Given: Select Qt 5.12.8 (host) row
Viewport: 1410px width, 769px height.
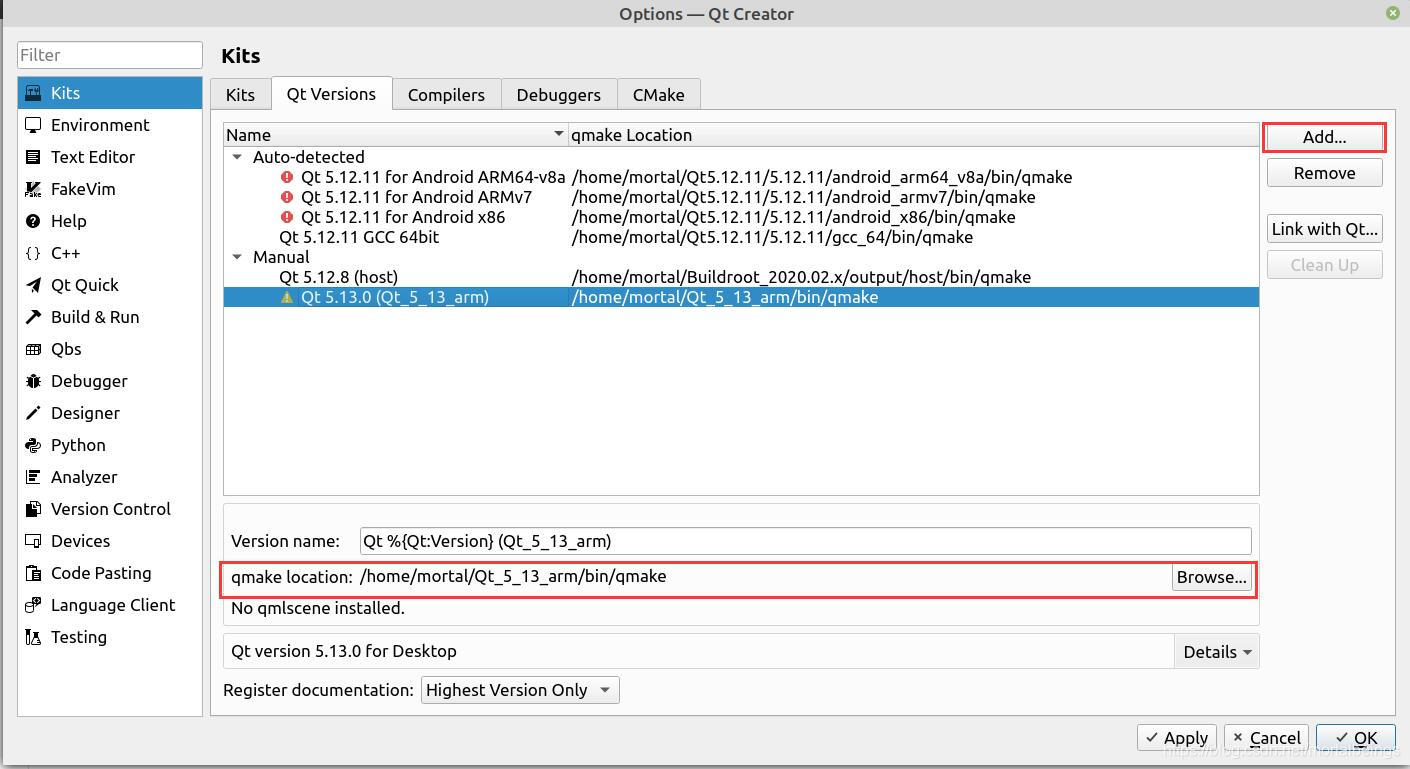Looking at the screenshot, I should click(x=741, y=277).
